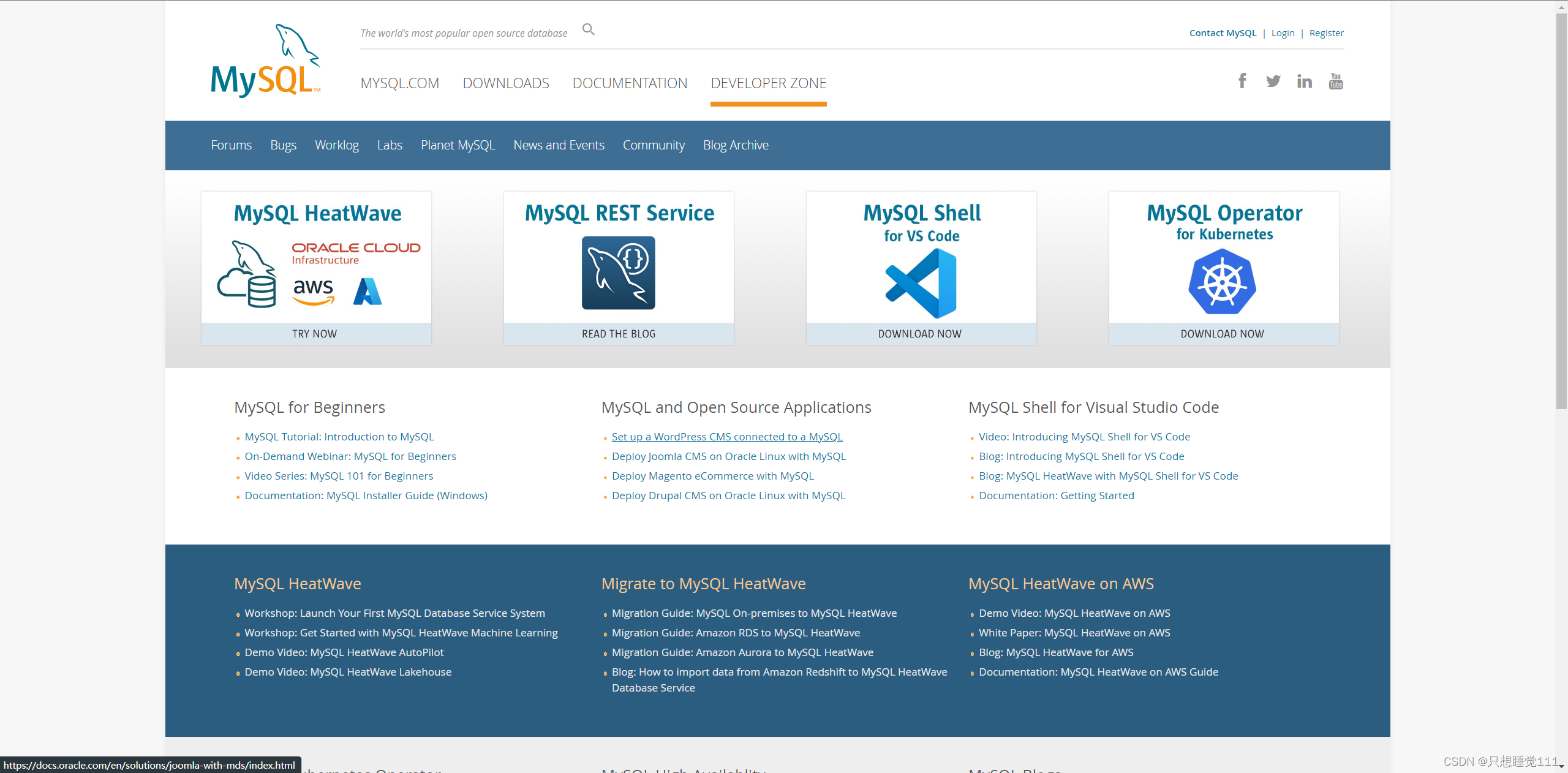Open Blog: Introducing MySQL Shell for VS Code
Viewport: 1568px width, 773px height.
[x=1082, y=456]
